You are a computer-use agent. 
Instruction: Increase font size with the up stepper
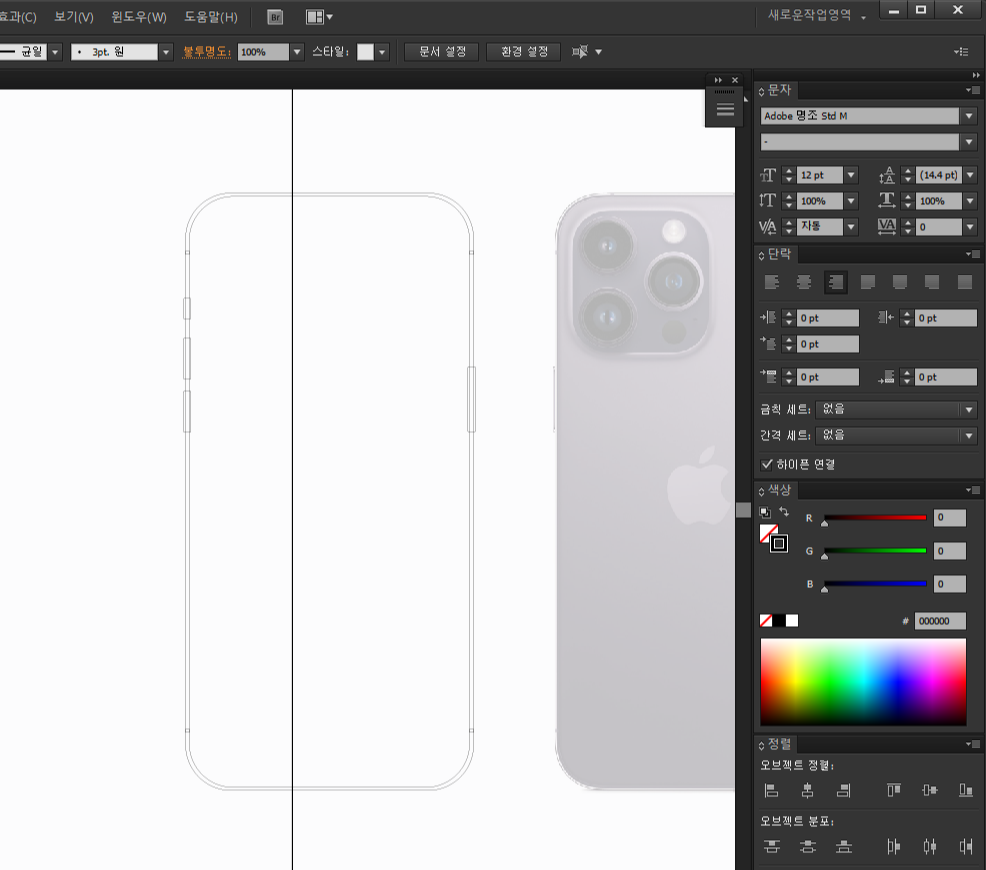coord(789,171)
